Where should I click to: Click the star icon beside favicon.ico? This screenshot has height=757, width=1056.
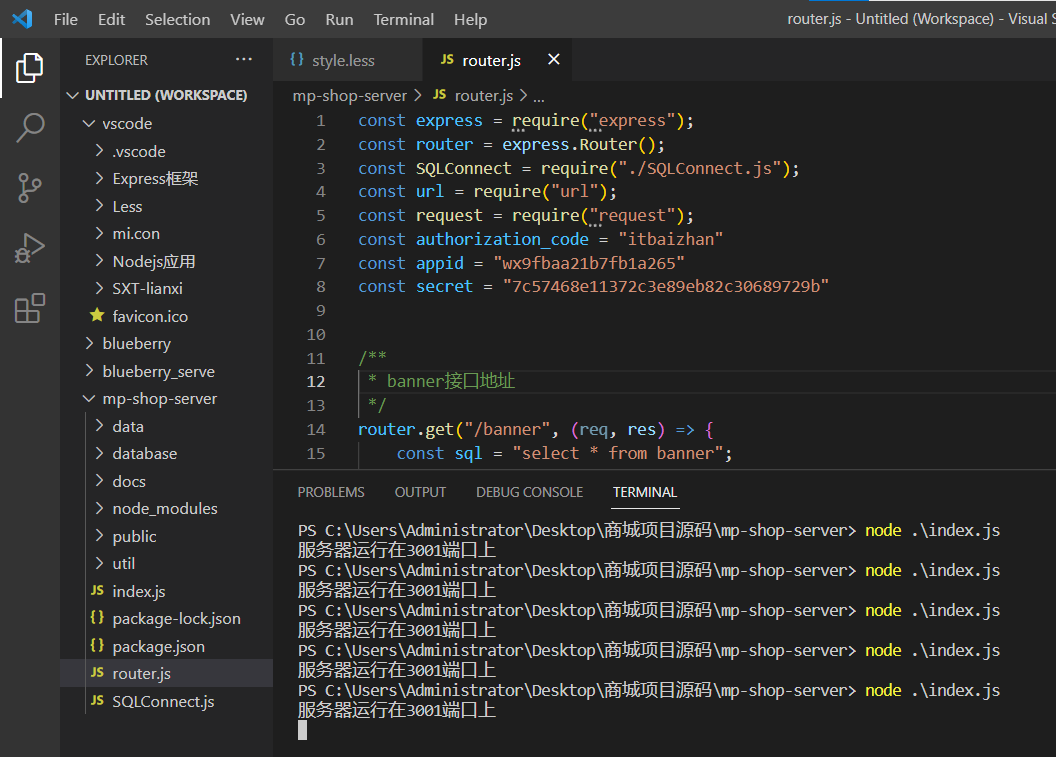97,315
